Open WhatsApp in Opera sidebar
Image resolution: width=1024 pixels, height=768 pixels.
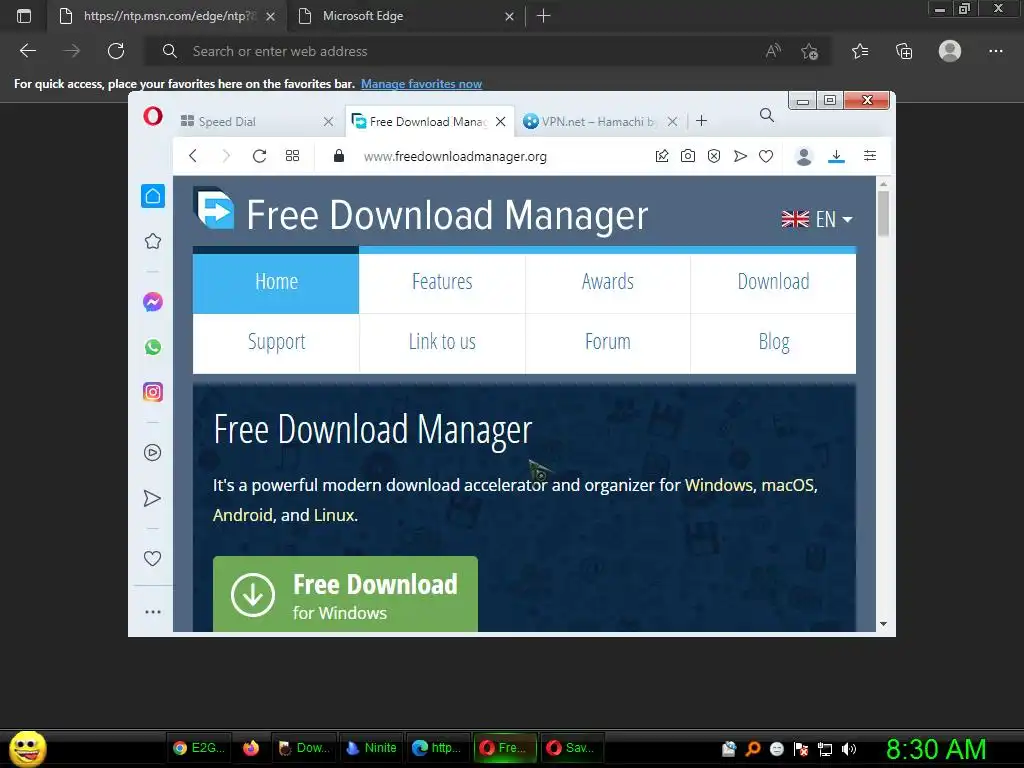click(x=153, y=347)
